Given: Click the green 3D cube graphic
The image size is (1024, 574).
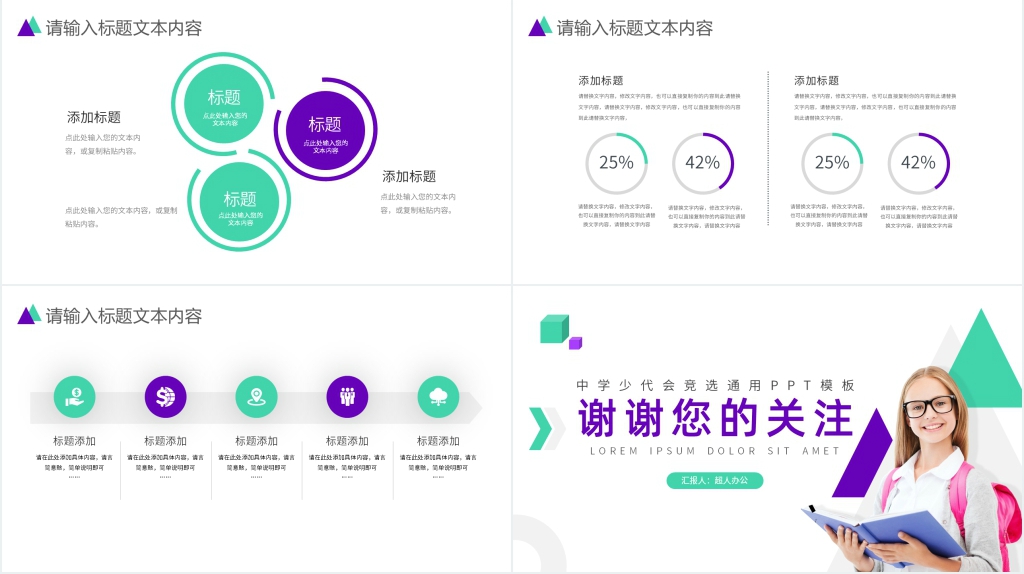Looking at the screenshot, I should (x=554, y=328).
